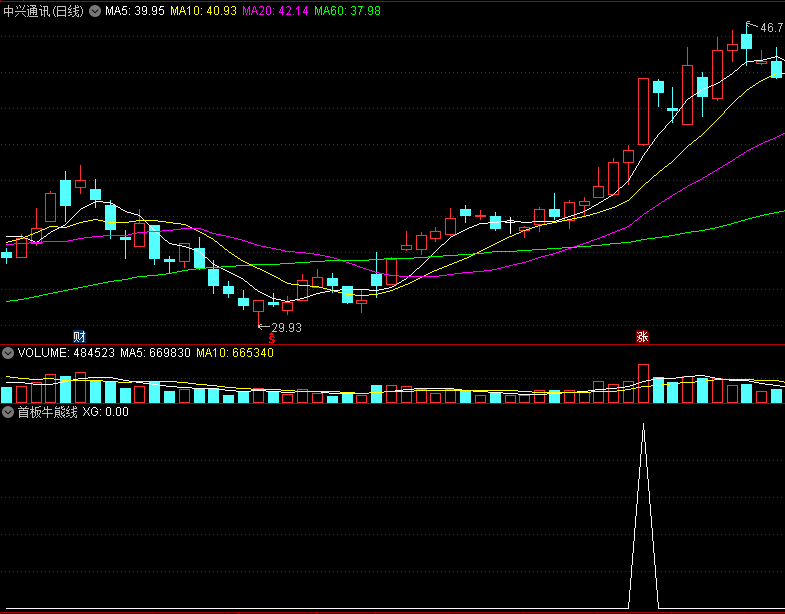Click the 46.7 high price annotation
785x614 pixels.
point(771,28)
